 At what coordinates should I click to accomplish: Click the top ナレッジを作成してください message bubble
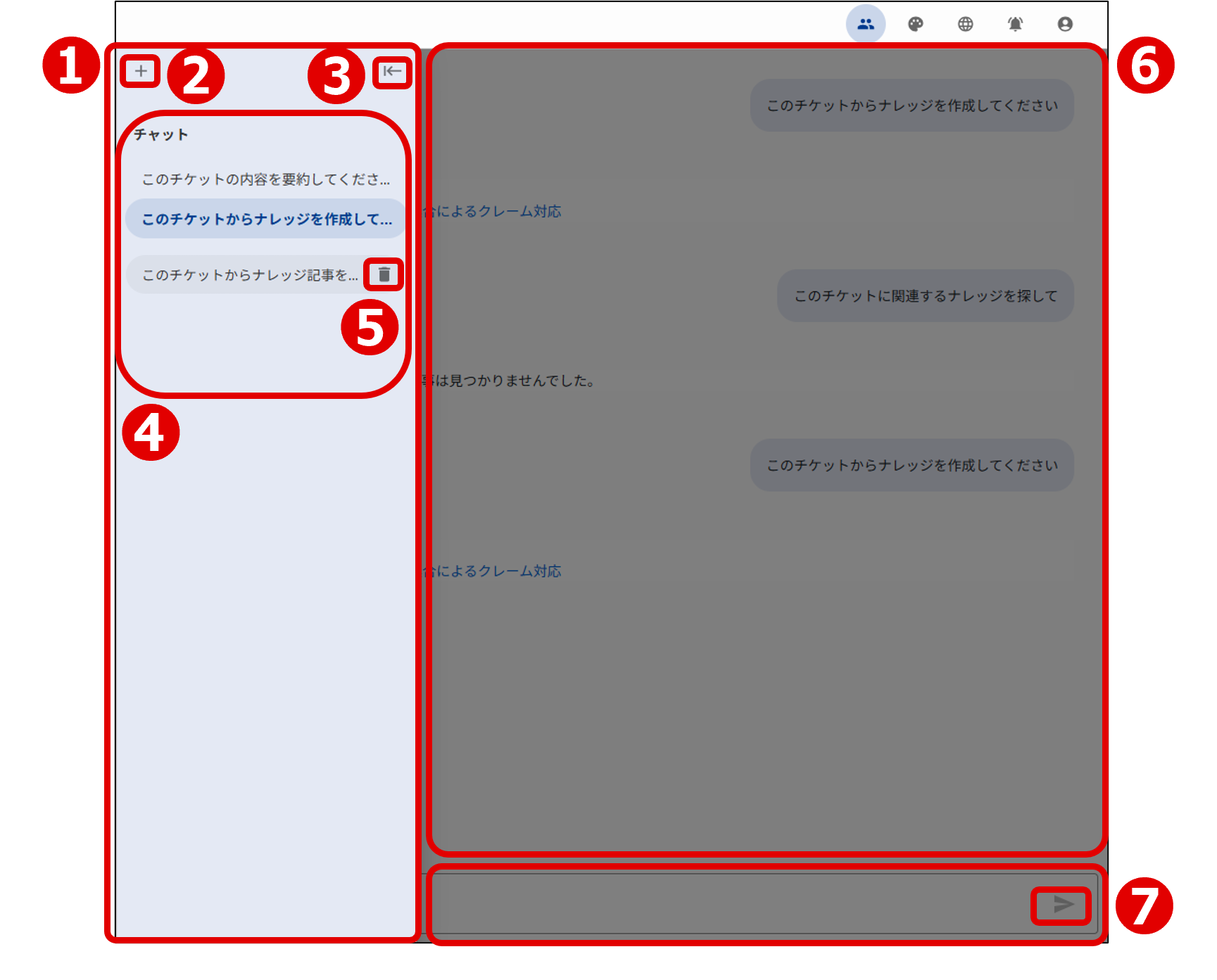(x=912, y=105)
